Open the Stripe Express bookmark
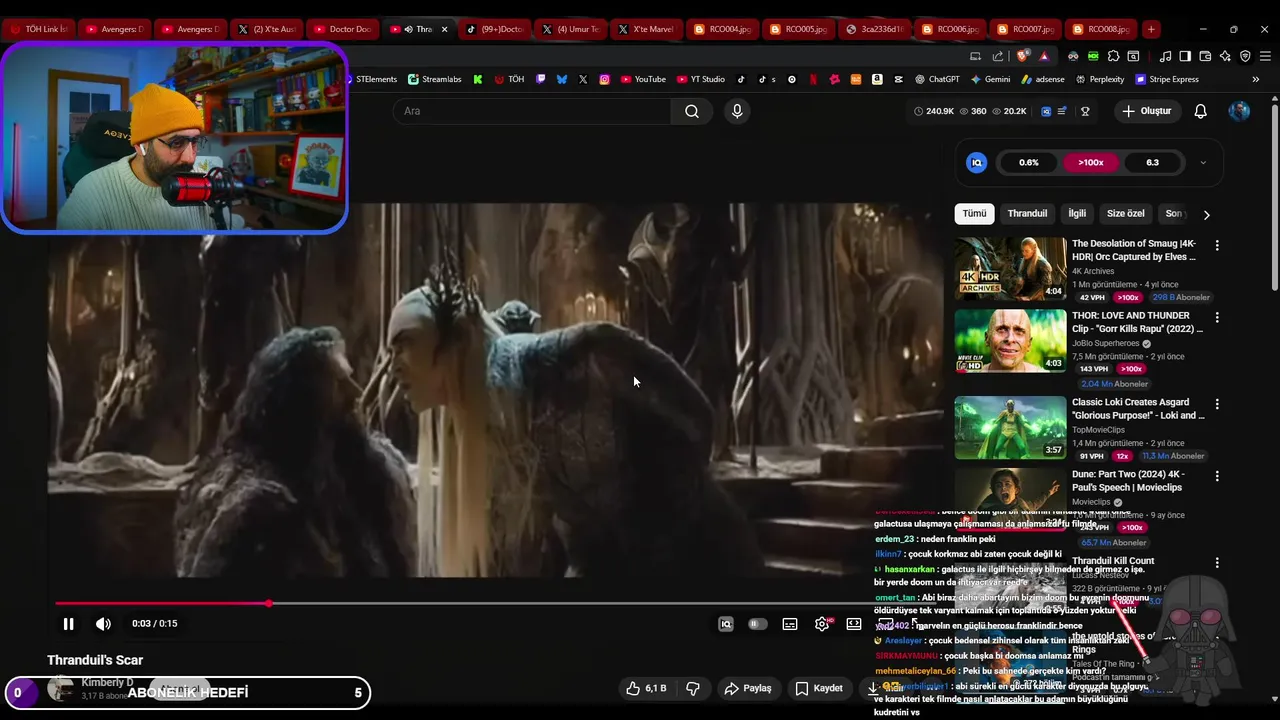The width and height of the screenshot is (1280, 720). [1166, 79]
